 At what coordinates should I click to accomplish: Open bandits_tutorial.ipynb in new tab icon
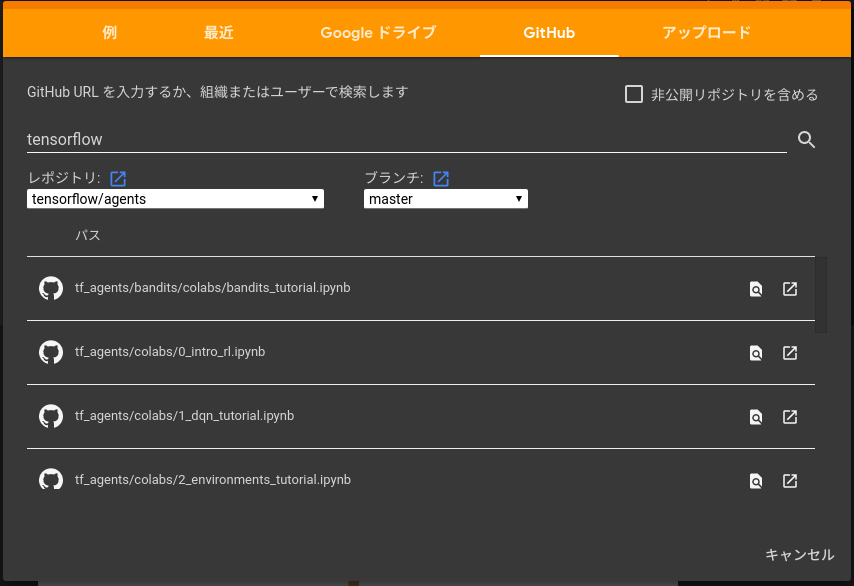(790, 289)
